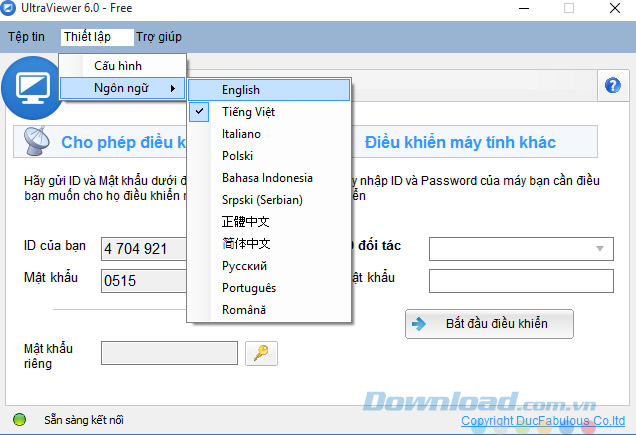Select Português language

269,288
